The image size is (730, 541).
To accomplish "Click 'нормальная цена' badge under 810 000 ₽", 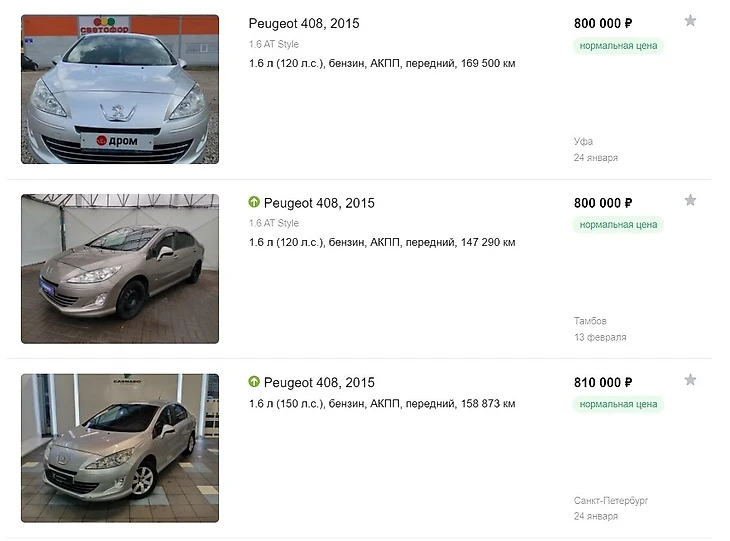I will [x=618, y=404].
